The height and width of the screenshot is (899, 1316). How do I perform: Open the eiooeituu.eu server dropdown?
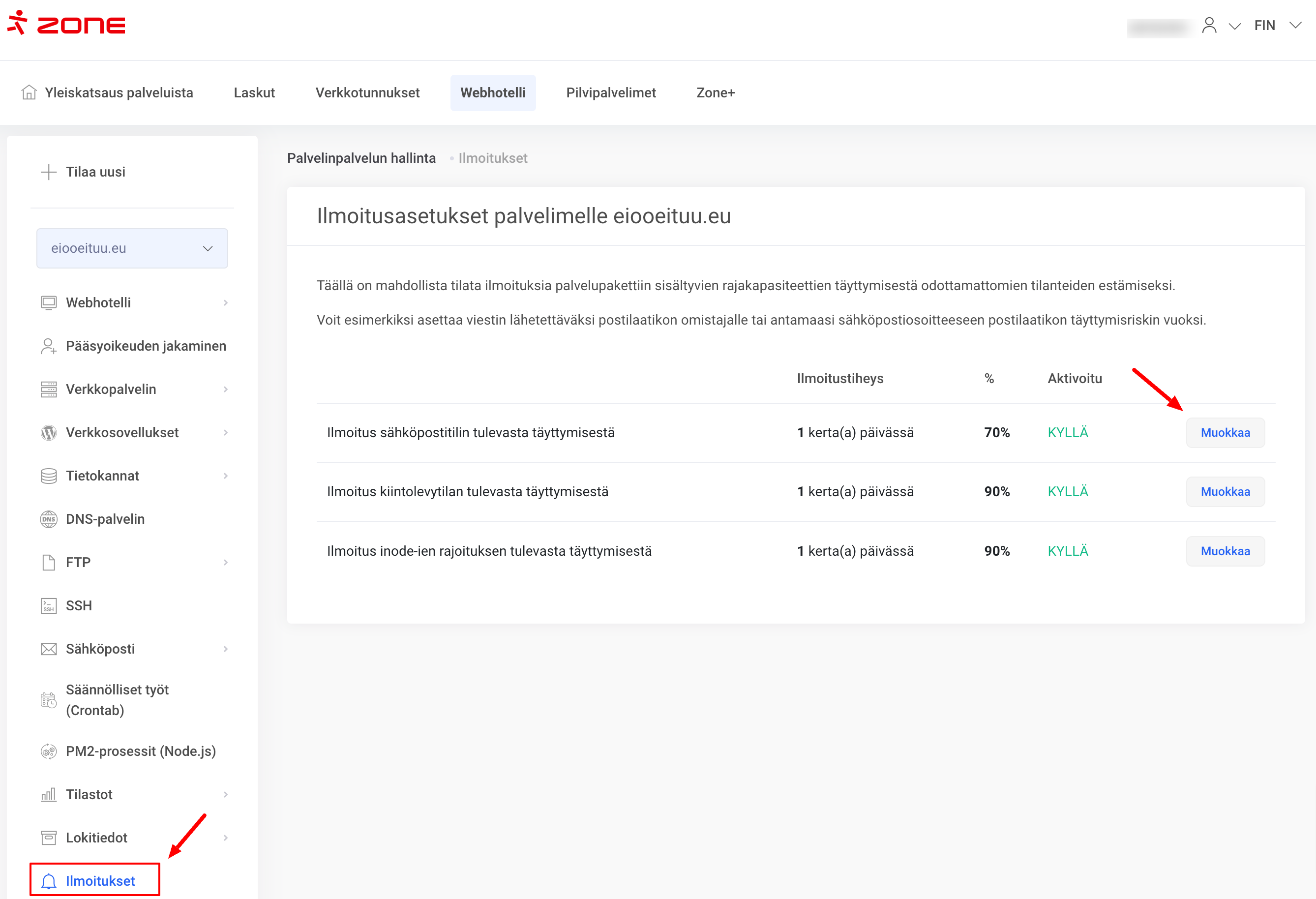pyautogui.click(x=132, y=248)
